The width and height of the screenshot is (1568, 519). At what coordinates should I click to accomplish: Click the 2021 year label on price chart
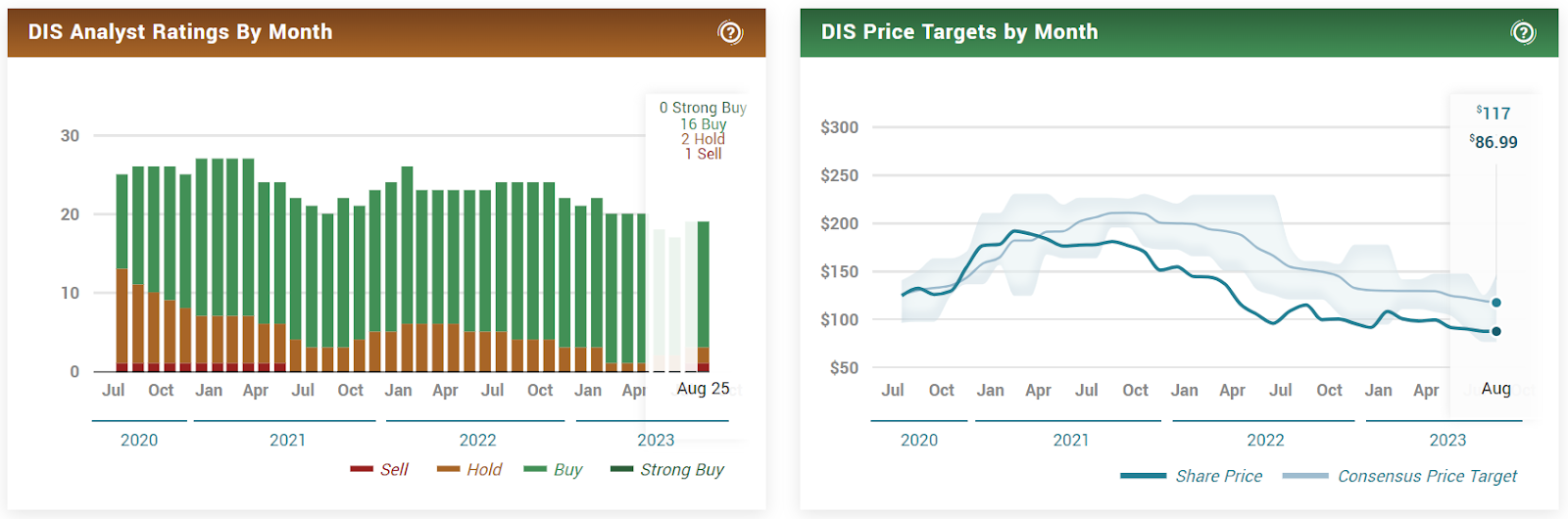1071,441
